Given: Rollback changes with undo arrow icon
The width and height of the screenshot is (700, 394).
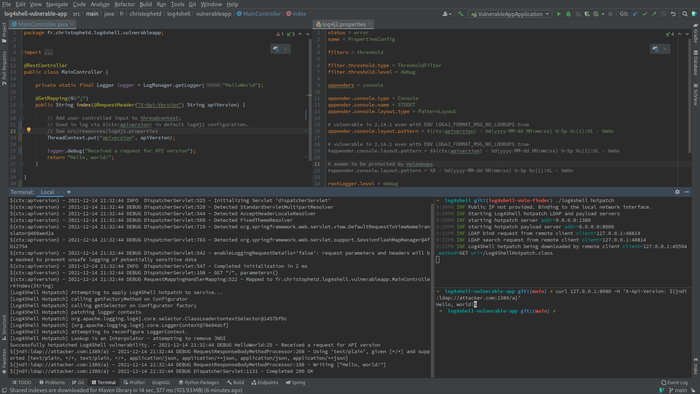Looking at the screenshot, I should pos(673,14).
